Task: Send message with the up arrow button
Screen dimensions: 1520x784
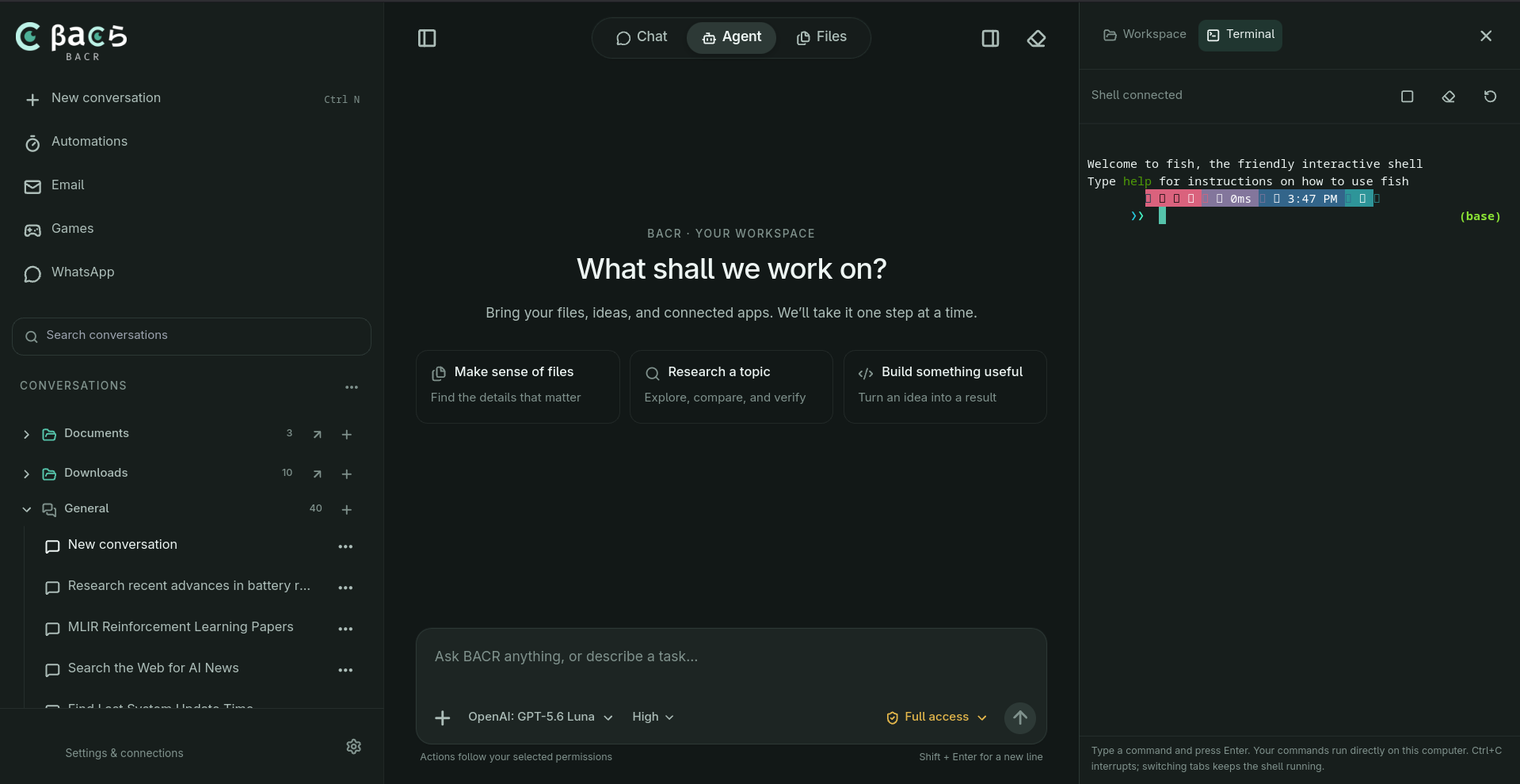Action: coord(1020,717)
